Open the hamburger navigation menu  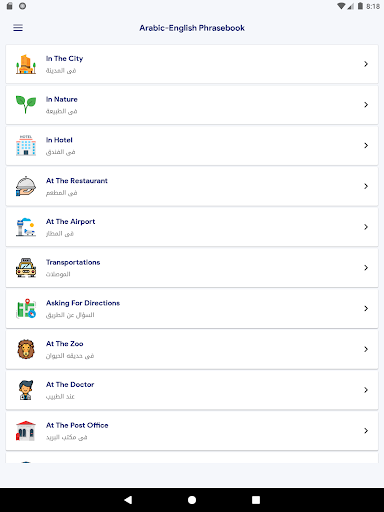point(18,28)
